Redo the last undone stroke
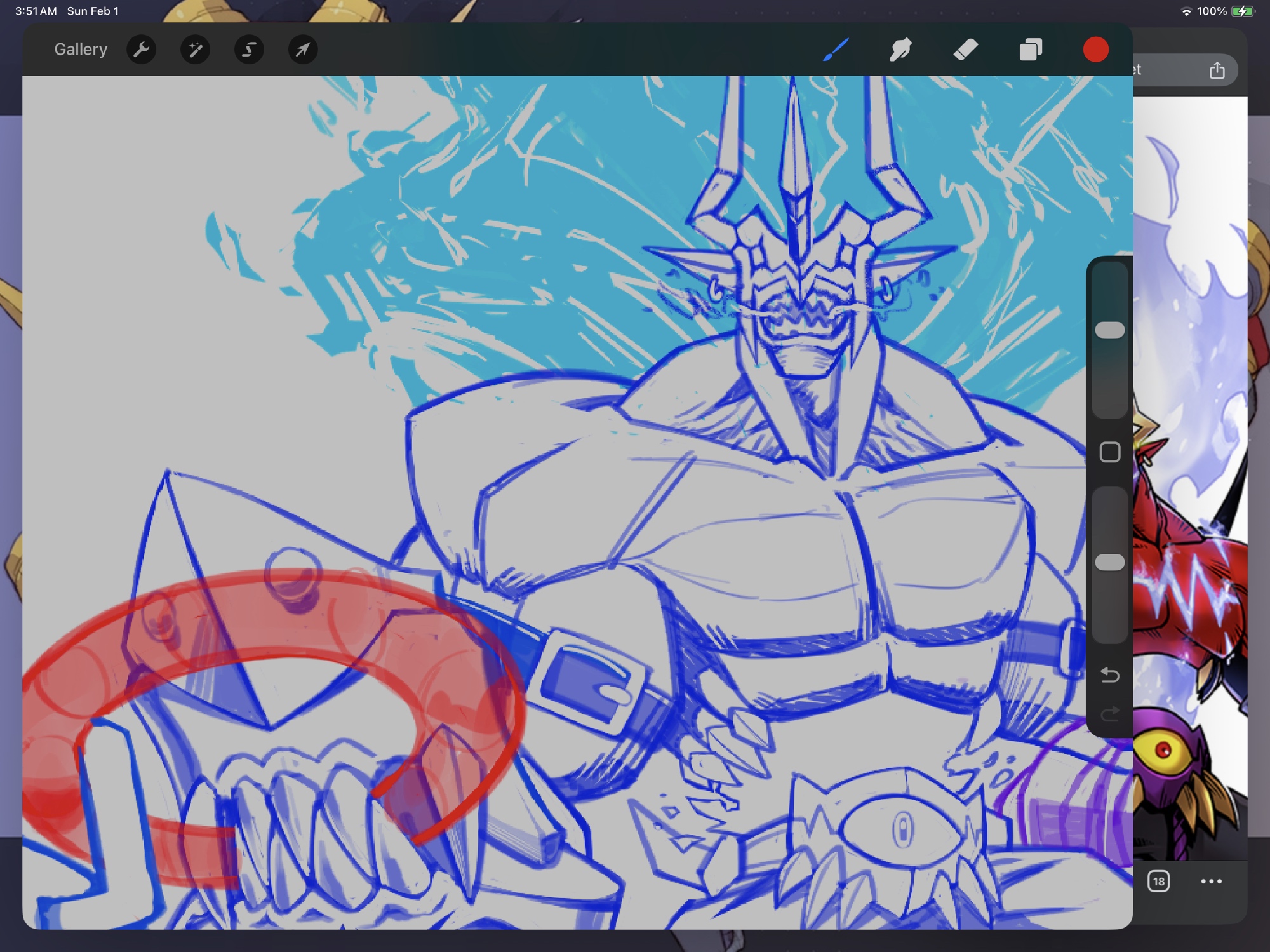This screenshot has height=952, width=1270. tap(1109, 714)
